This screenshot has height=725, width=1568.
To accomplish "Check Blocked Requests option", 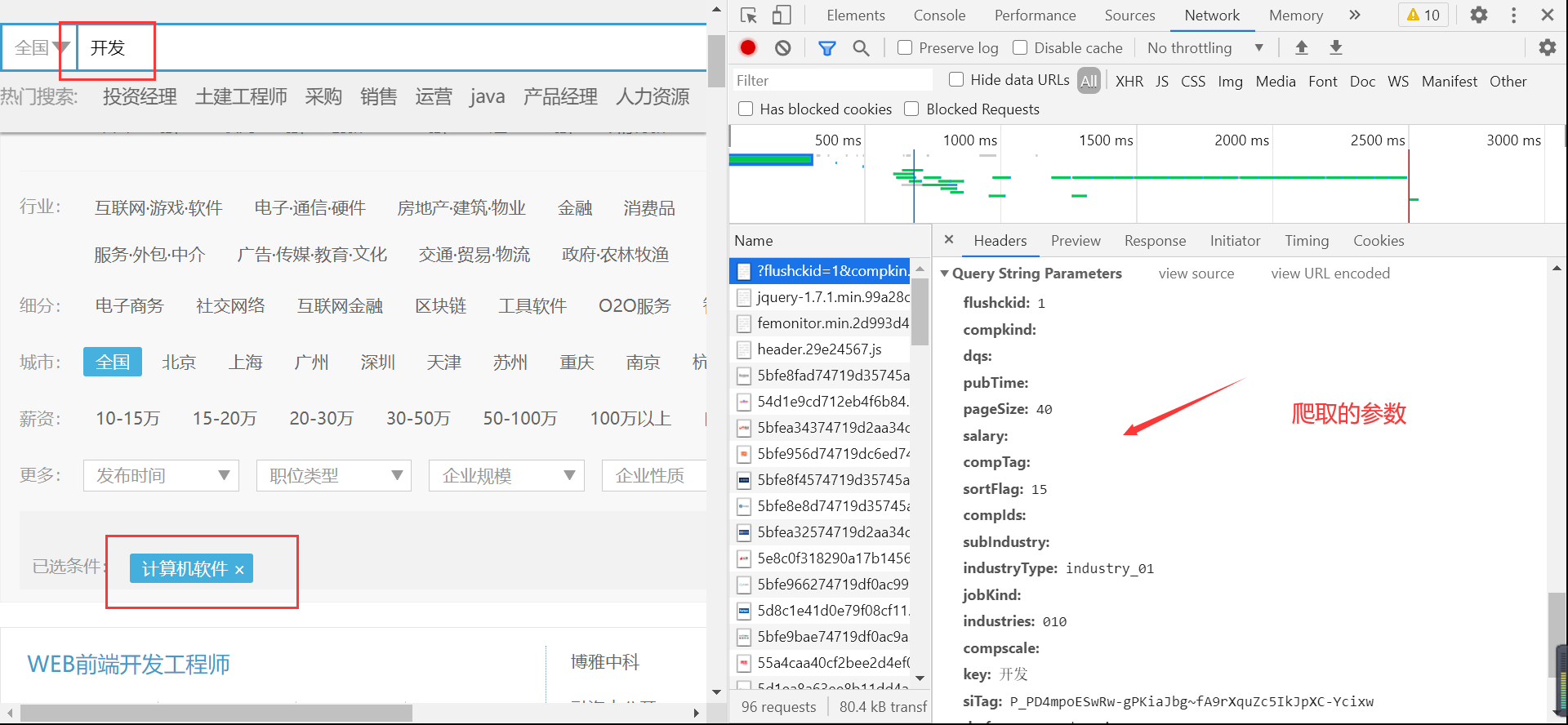I will [912, 109].
